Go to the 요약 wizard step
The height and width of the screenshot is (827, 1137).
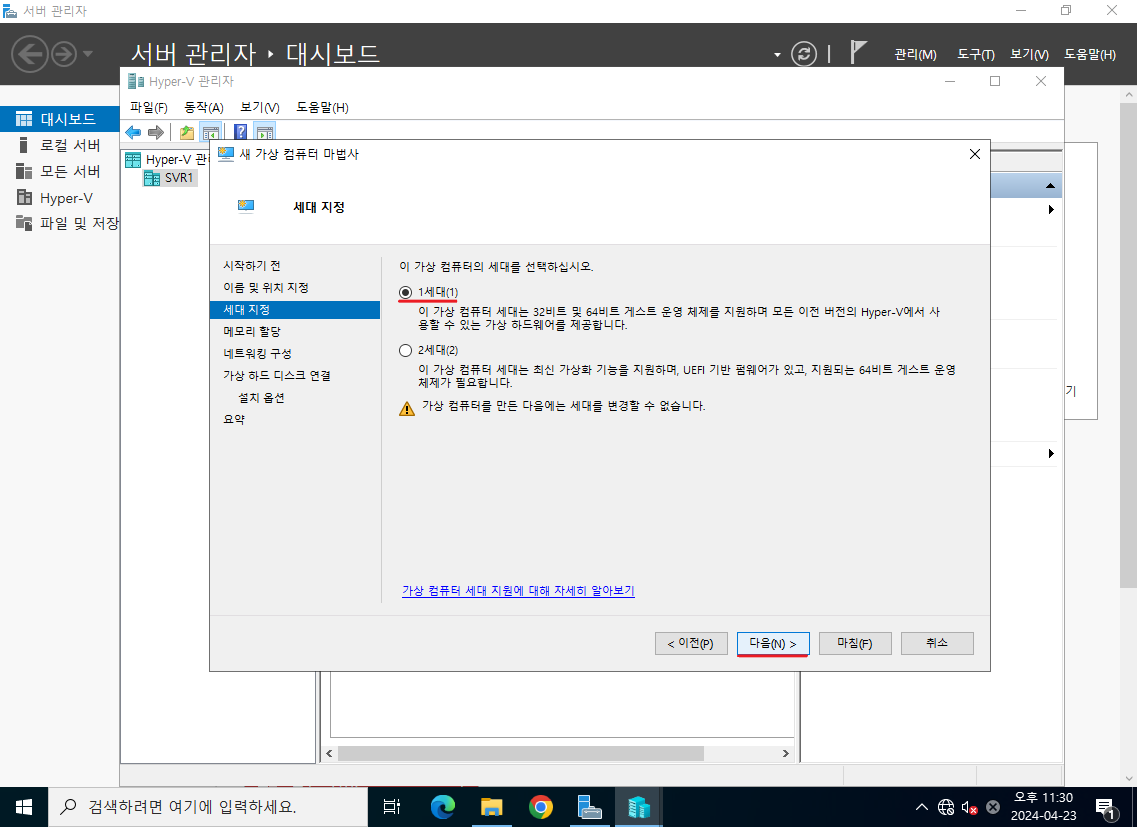pyautogui.click(x=234, y=419)
